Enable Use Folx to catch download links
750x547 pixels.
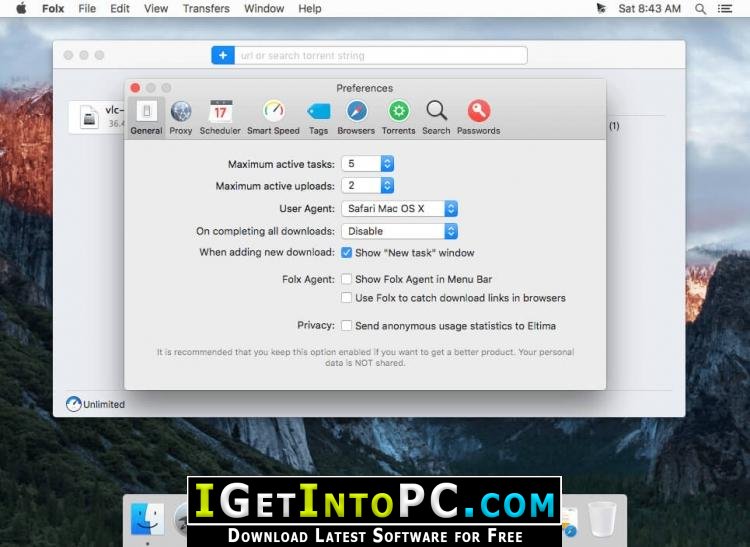tap(346, 297)
